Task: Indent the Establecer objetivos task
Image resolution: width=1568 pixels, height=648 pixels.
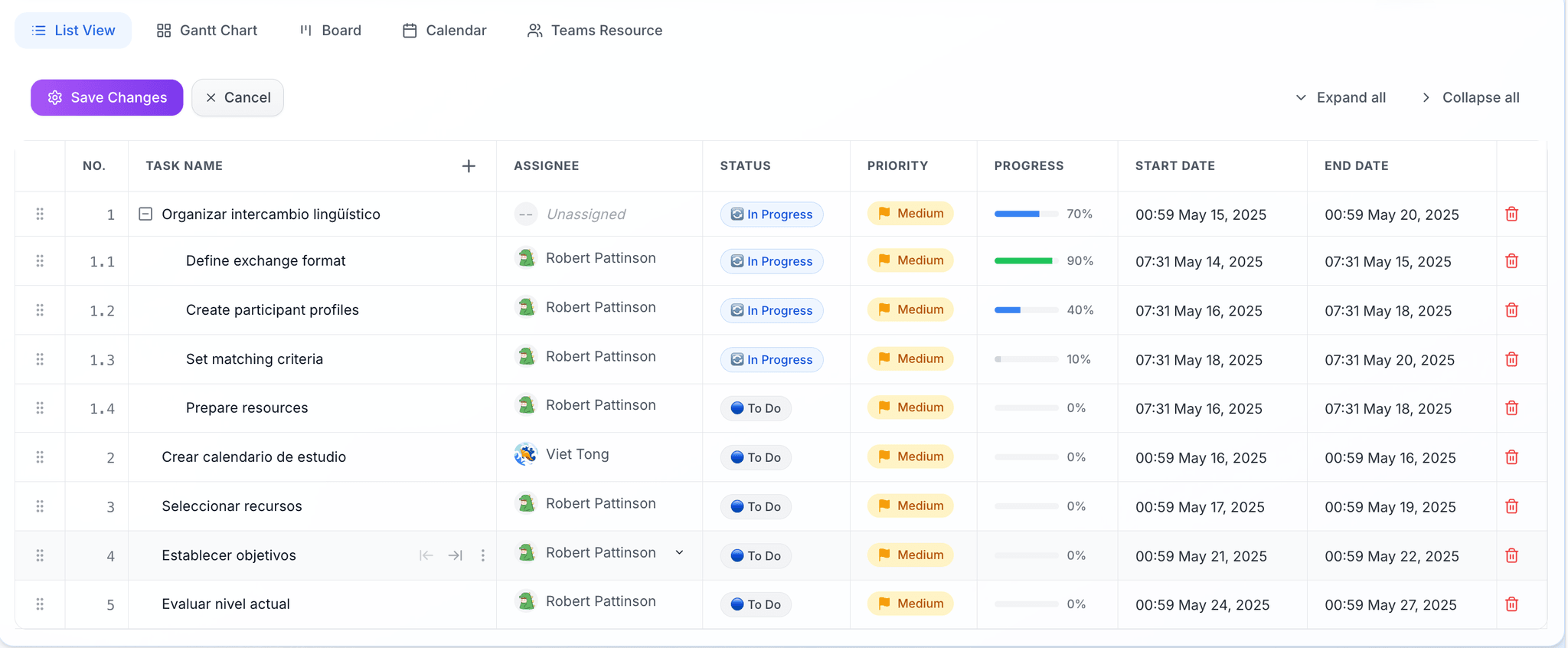Action: (456, 555)
